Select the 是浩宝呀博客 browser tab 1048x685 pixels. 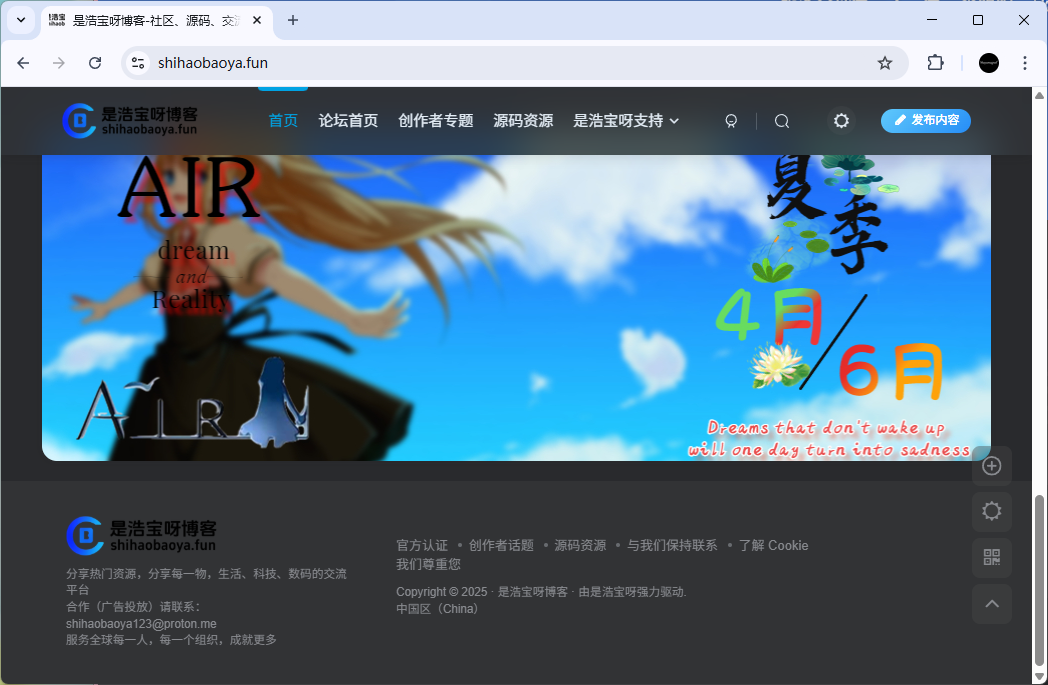coord(157,21)
